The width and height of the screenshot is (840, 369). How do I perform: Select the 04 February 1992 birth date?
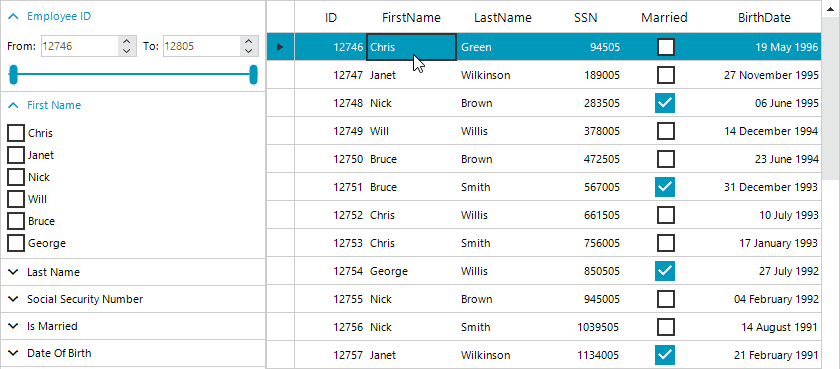pyautogui.click(x=764, y=299)
